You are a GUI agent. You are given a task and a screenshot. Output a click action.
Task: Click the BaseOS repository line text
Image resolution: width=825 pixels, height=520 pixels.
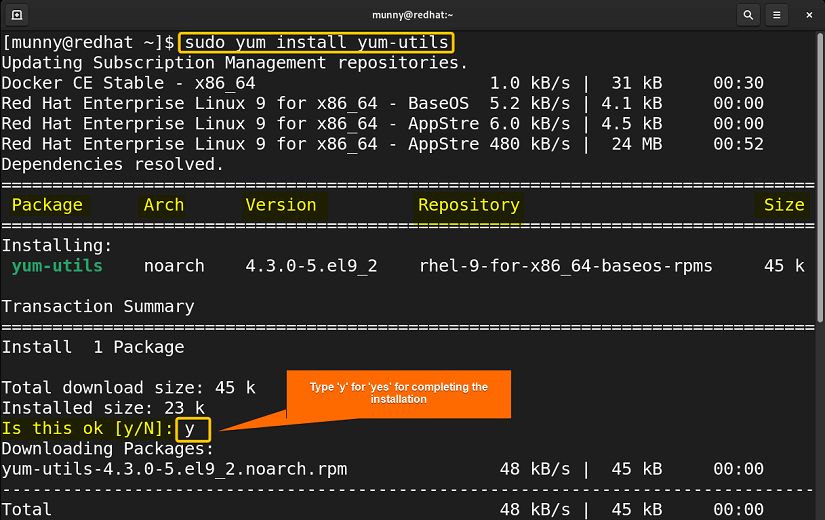(235, 103)
